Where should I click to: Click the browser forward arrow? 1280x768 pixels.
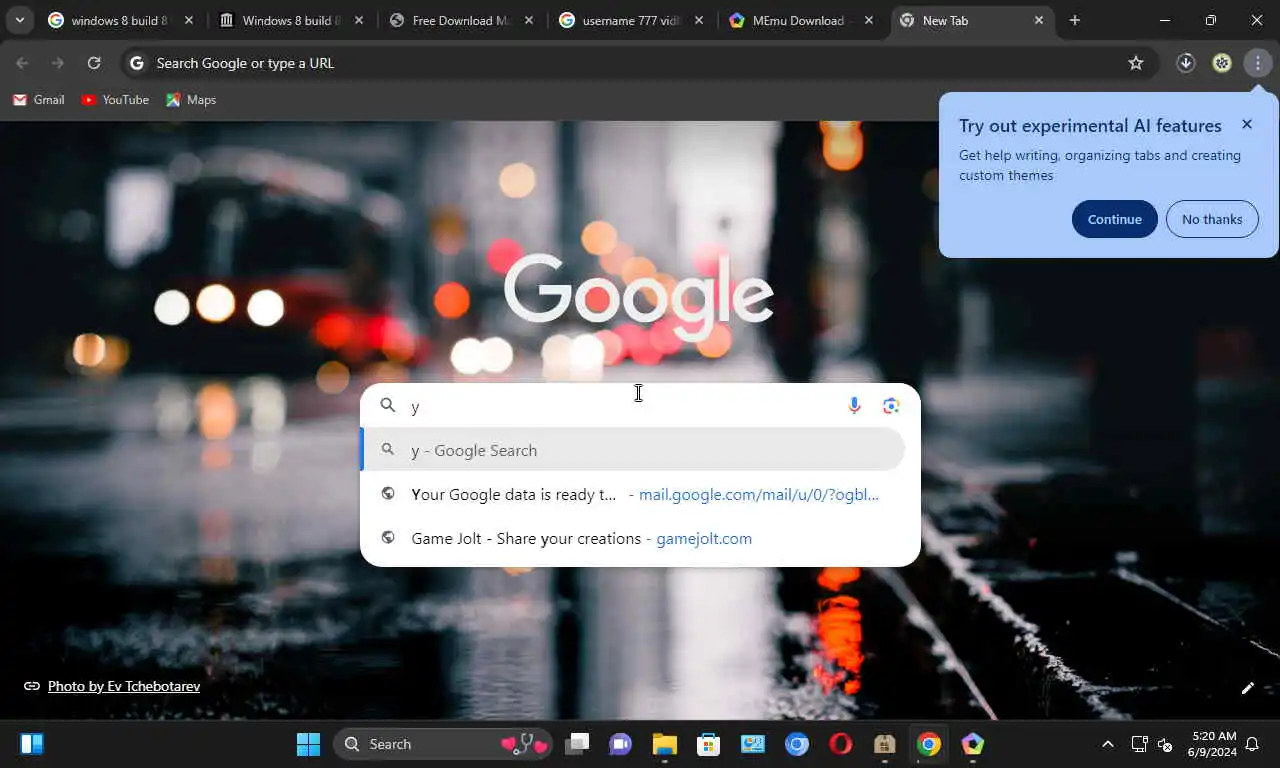click(58, 63)
